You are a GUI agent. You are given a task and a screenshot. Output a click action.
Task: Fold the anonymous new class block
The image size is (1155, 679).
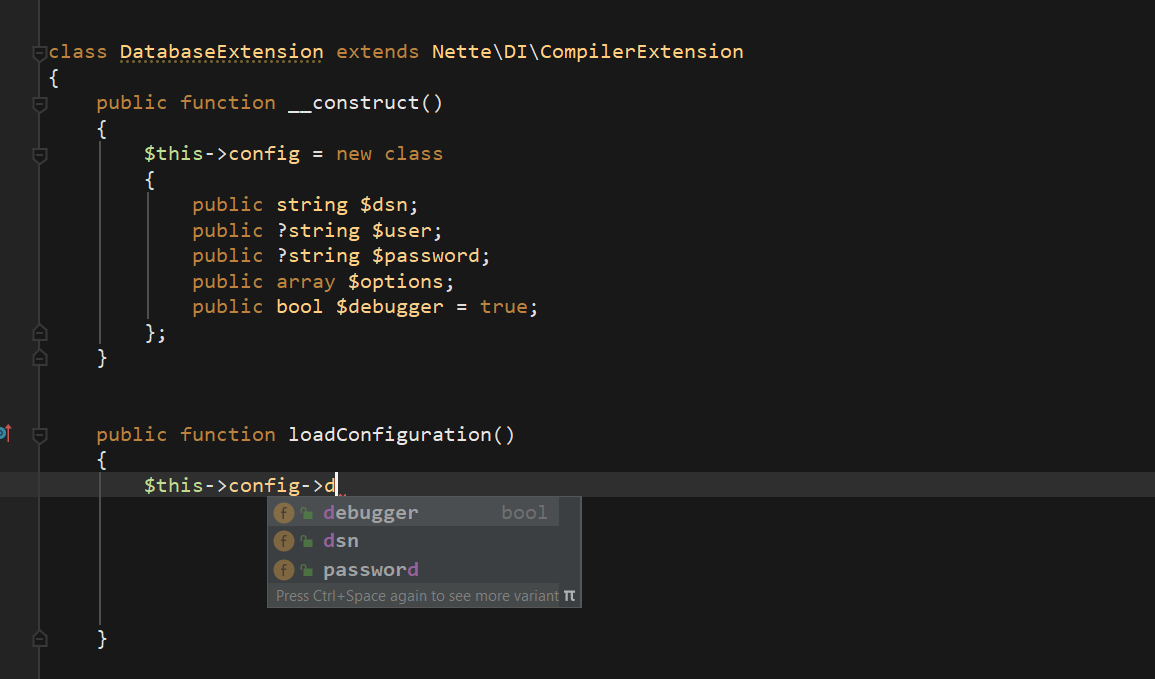coord(40,155)
